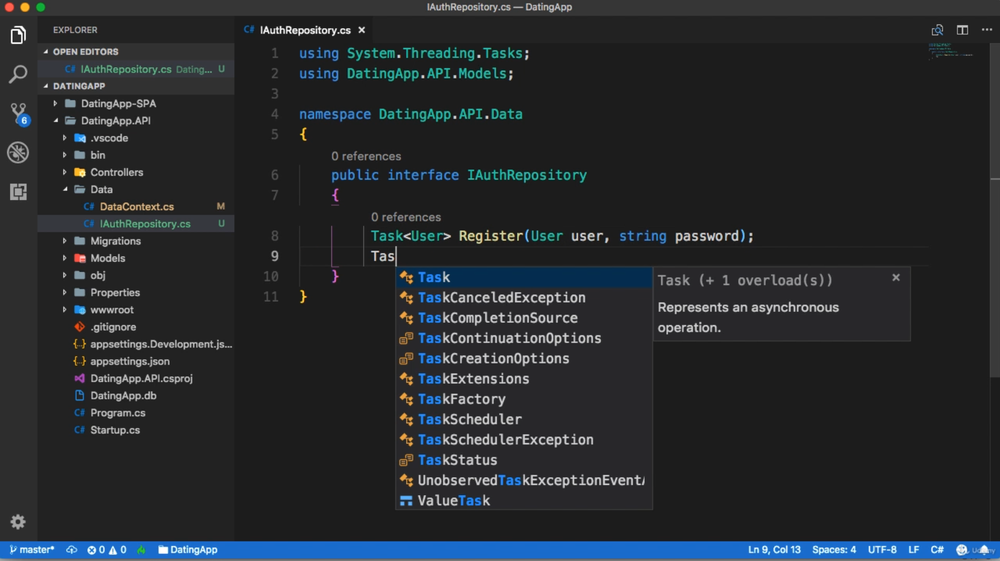Click the synchronize changes cloud icon
Viewport: 1000px width, 561px height.
coord(71,550)
